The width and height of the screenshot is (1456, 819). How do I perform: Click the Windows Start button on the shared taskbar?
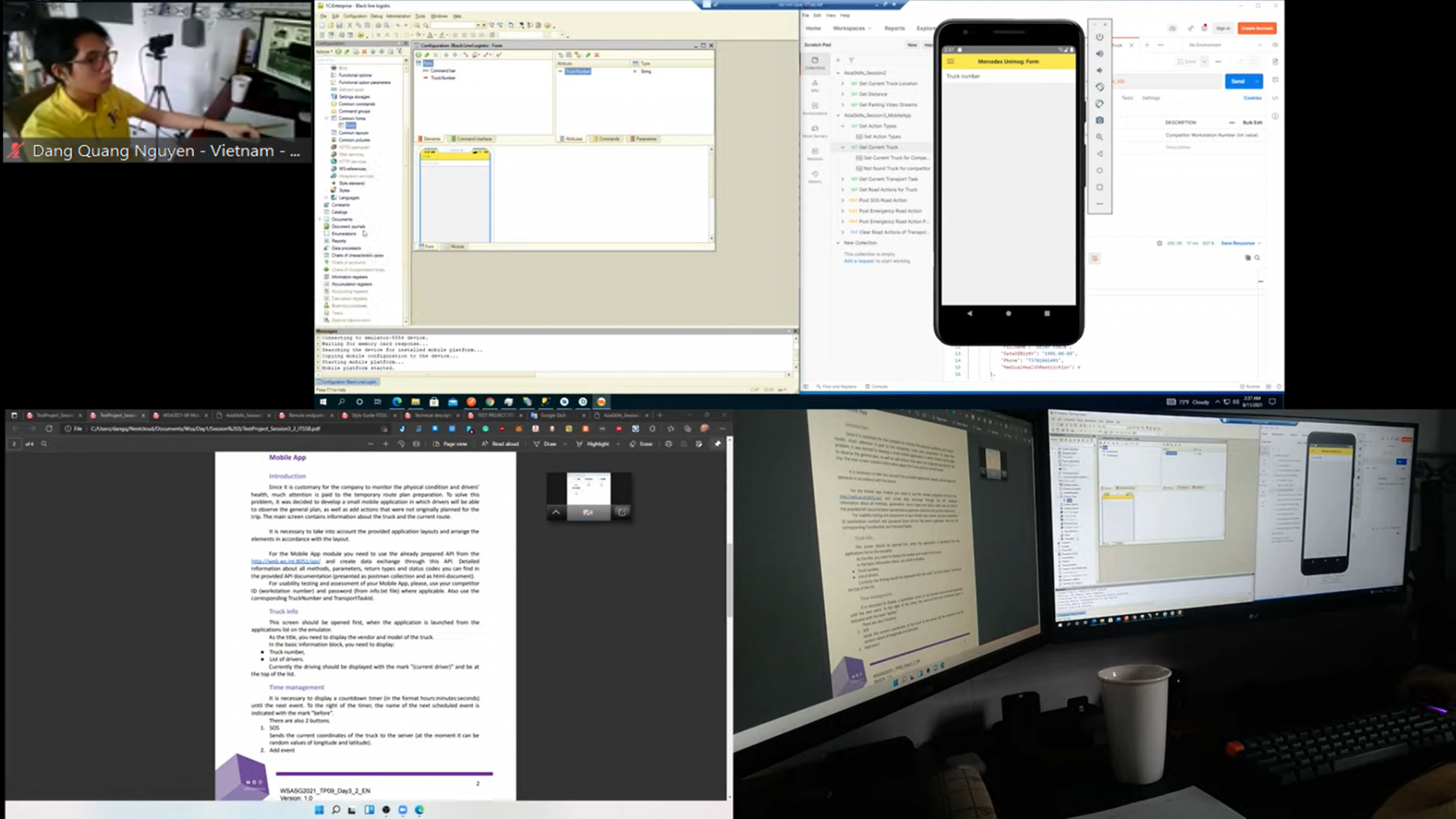coord(323,401)
